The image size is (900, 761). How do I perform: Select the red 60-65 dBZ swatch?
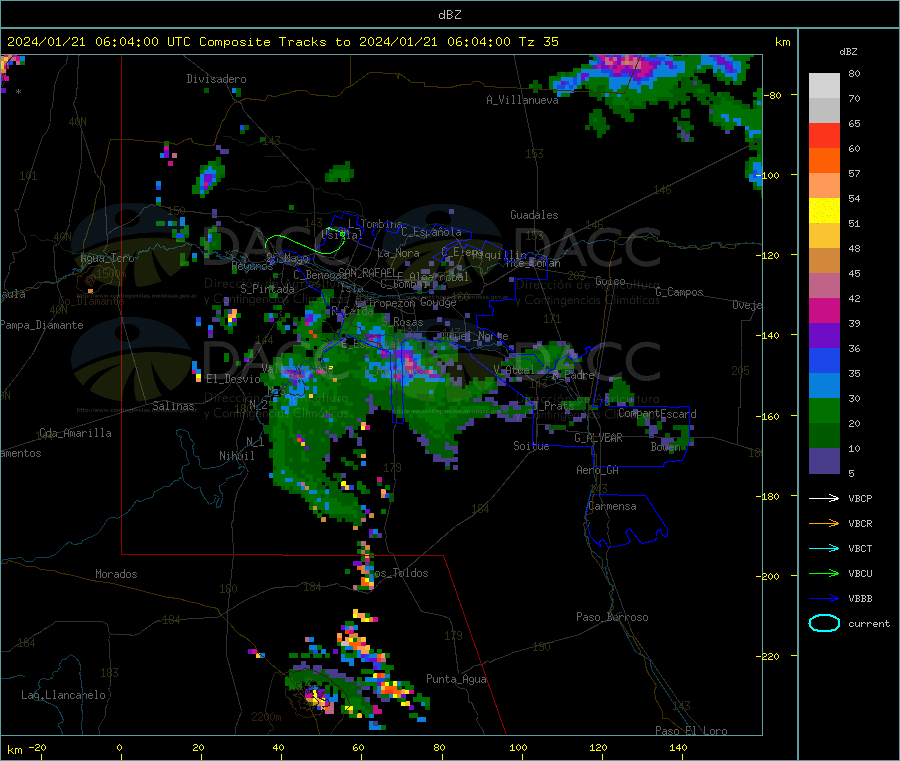[824, 135]
